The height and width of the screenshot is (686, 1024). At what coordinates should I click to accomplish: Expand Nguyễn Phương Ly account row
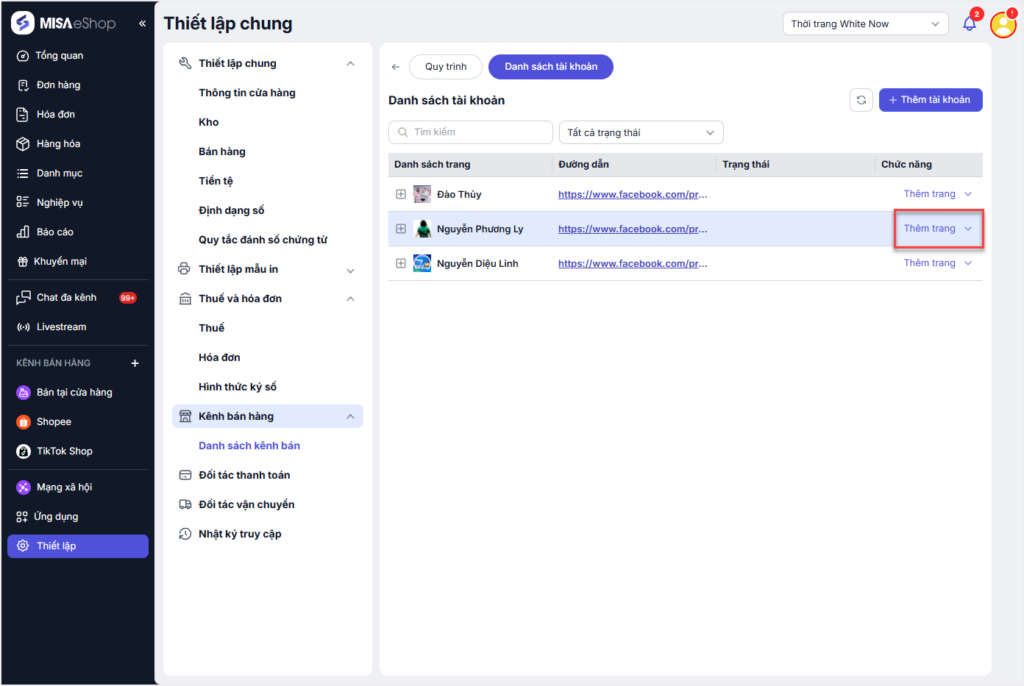point(401,229)
